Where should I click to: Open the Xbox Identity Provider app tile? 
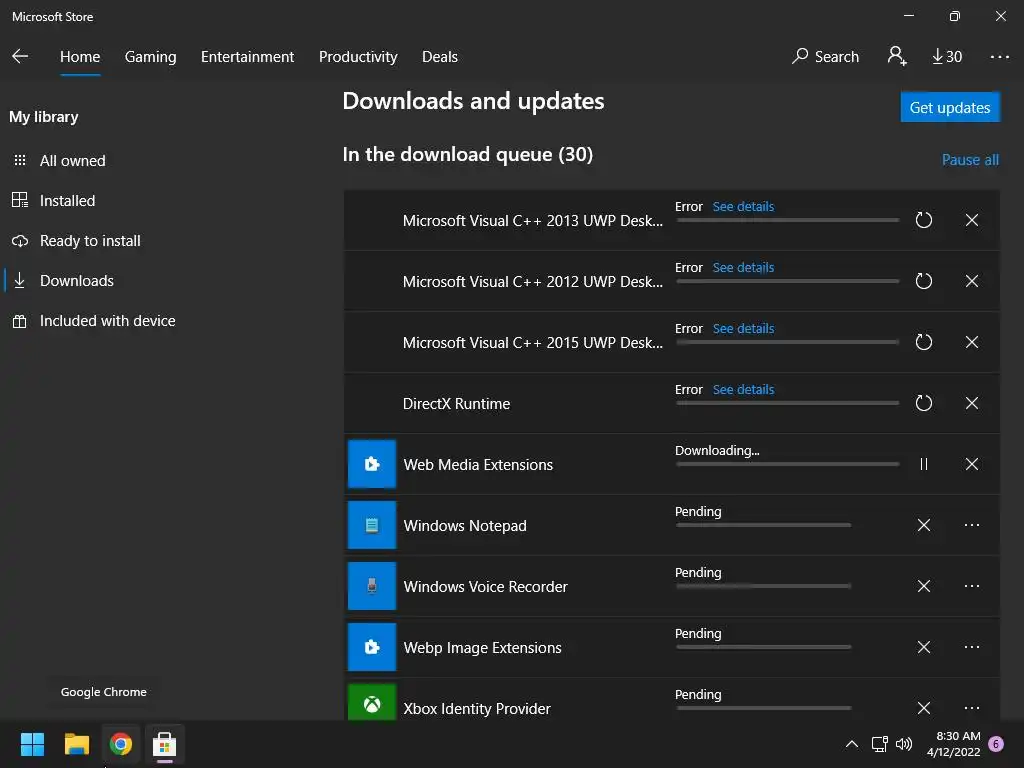(372, 703)
